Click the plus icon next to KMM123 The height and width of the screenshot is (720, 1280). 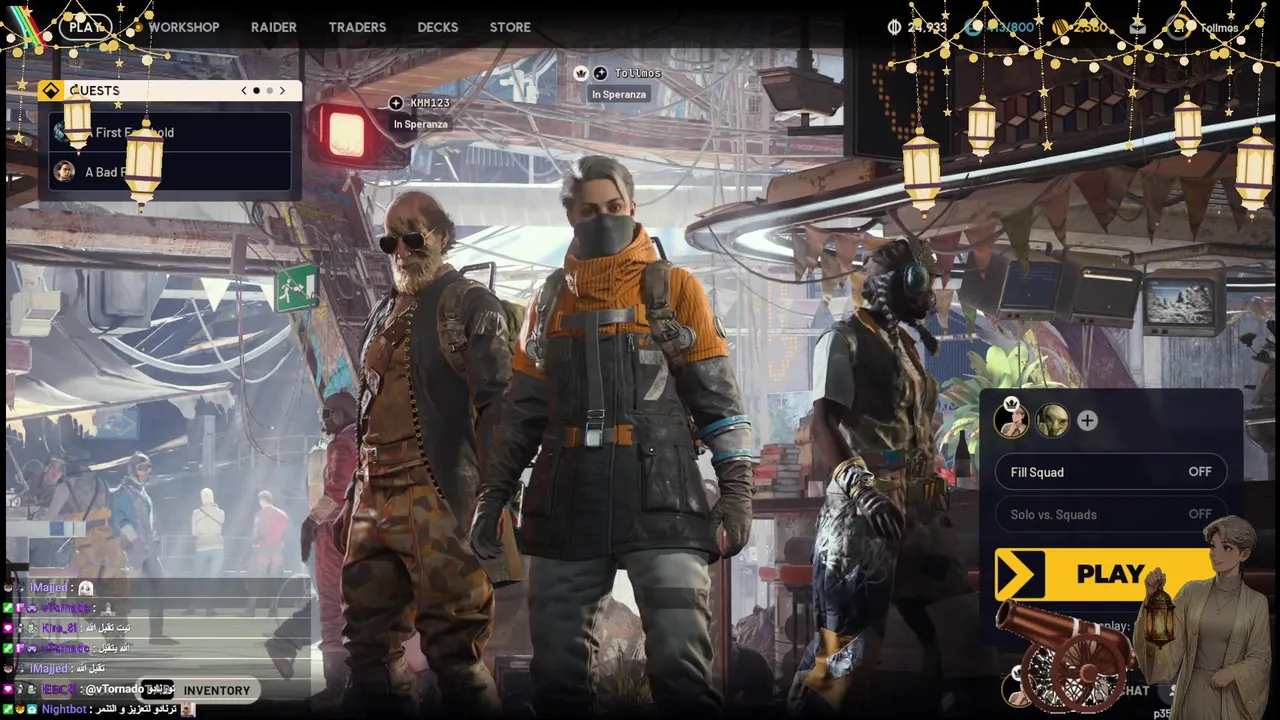[396, 103]
